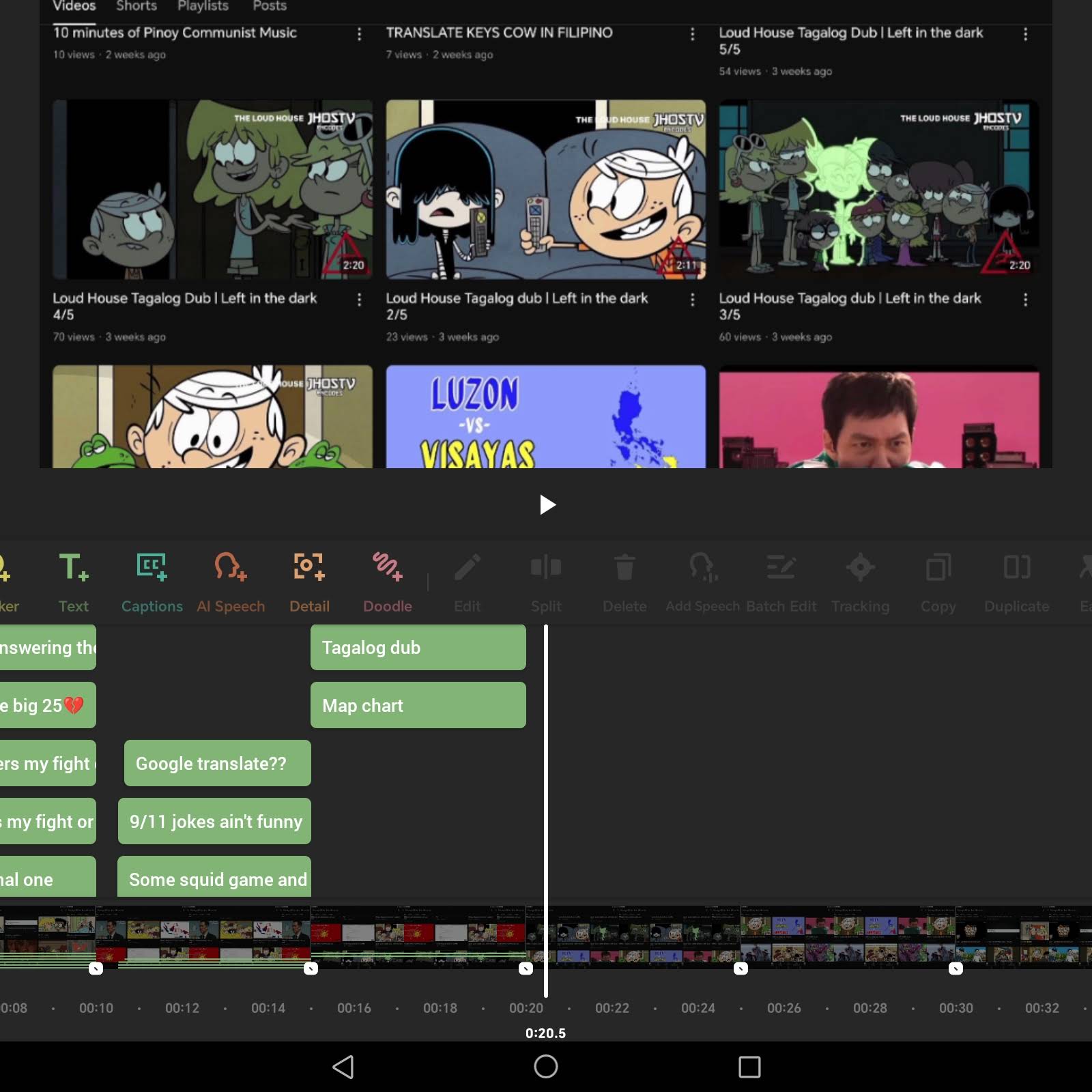Switch to the Playlists tab
Image resolution: width=1092 pixels, height=1092 pixels.
tap(203, 6)
